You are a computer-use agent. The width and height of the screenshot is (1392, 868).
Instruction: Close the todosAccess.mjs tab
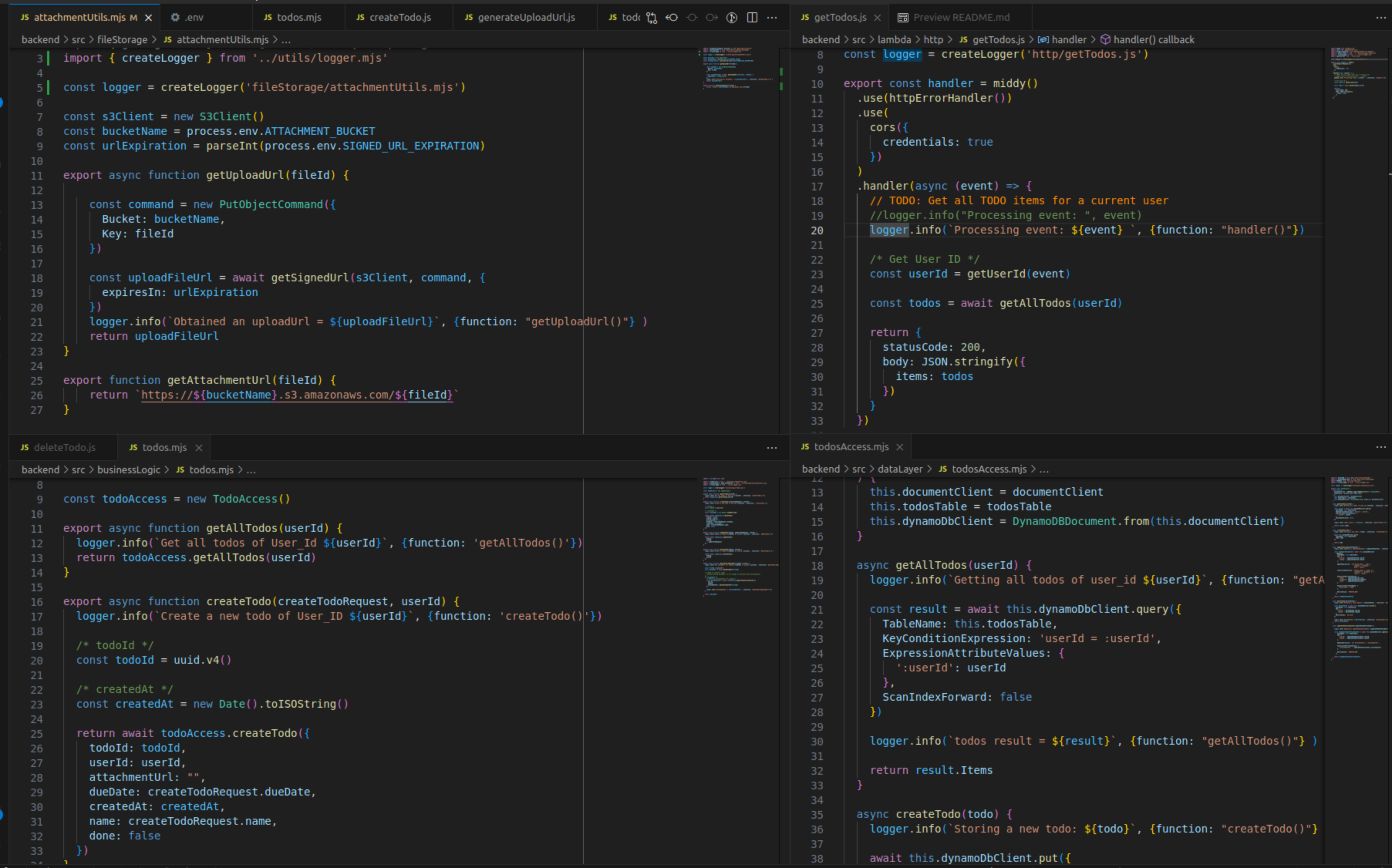(899, 447)
